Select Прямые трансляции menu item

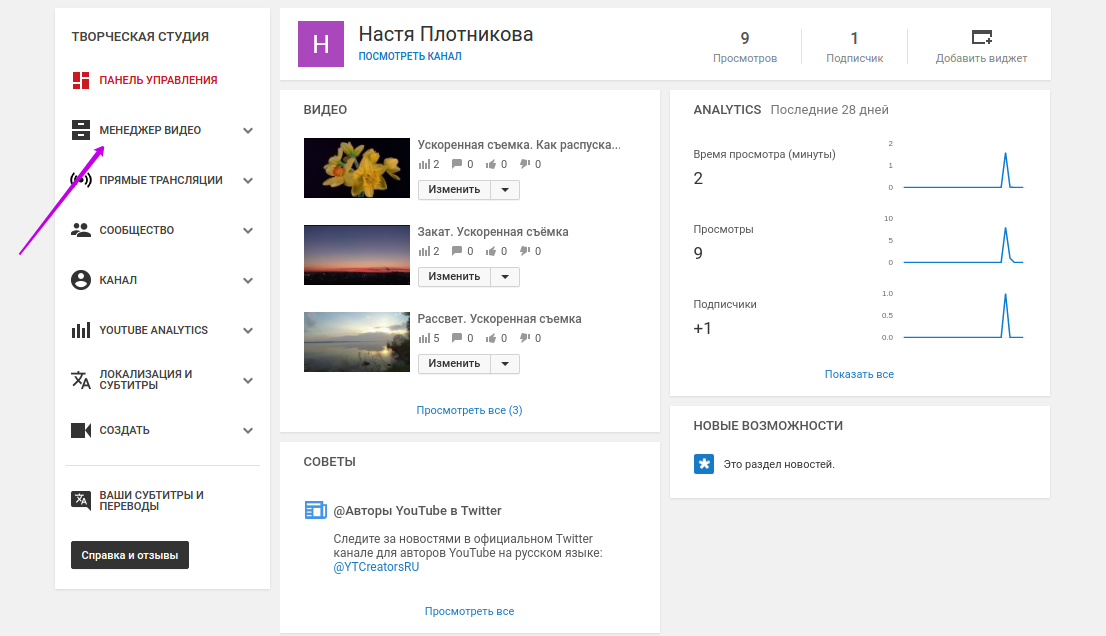click(161, 181)
